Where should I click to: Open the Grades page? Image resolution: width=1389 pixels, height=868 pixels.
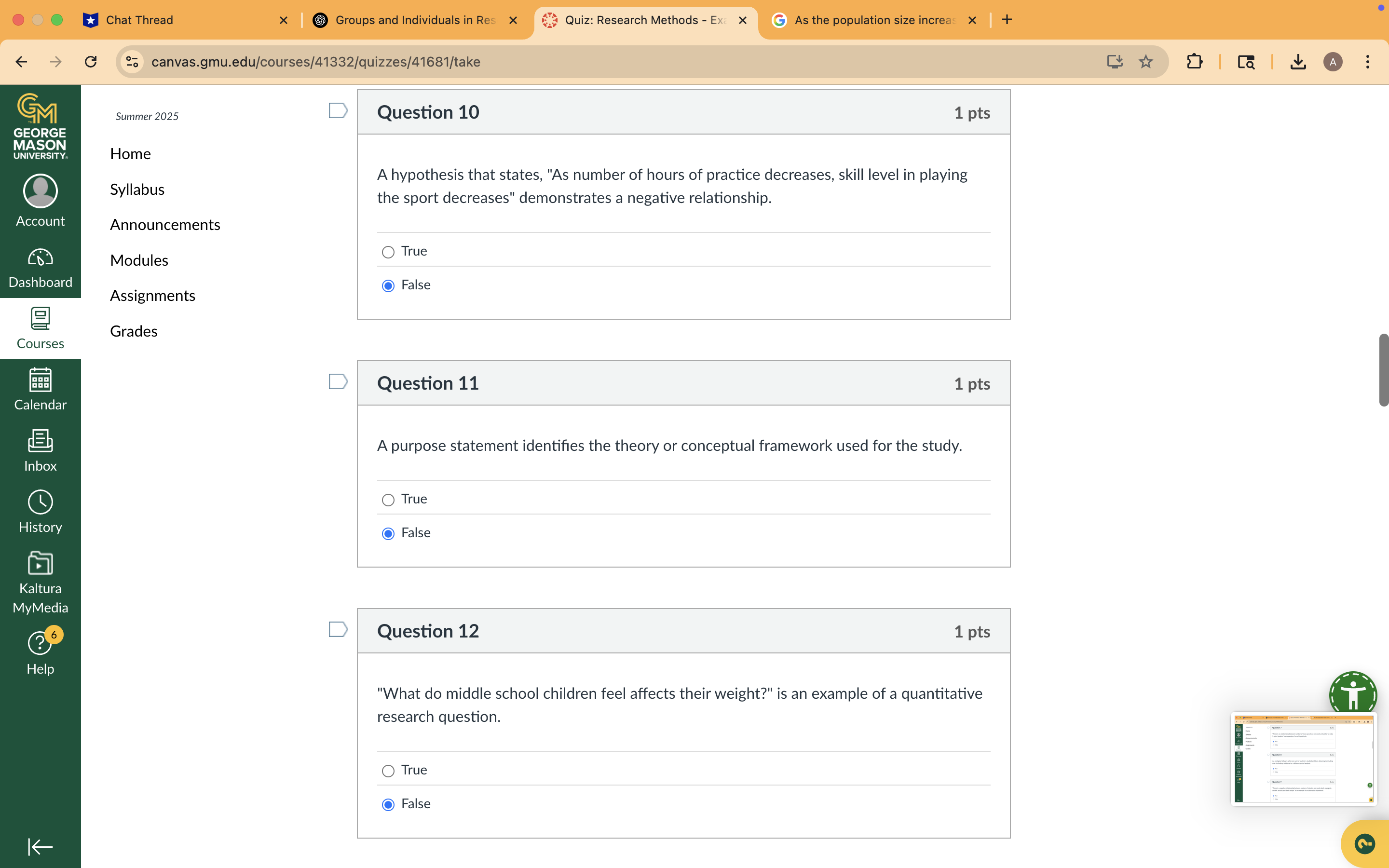point(133,331)
